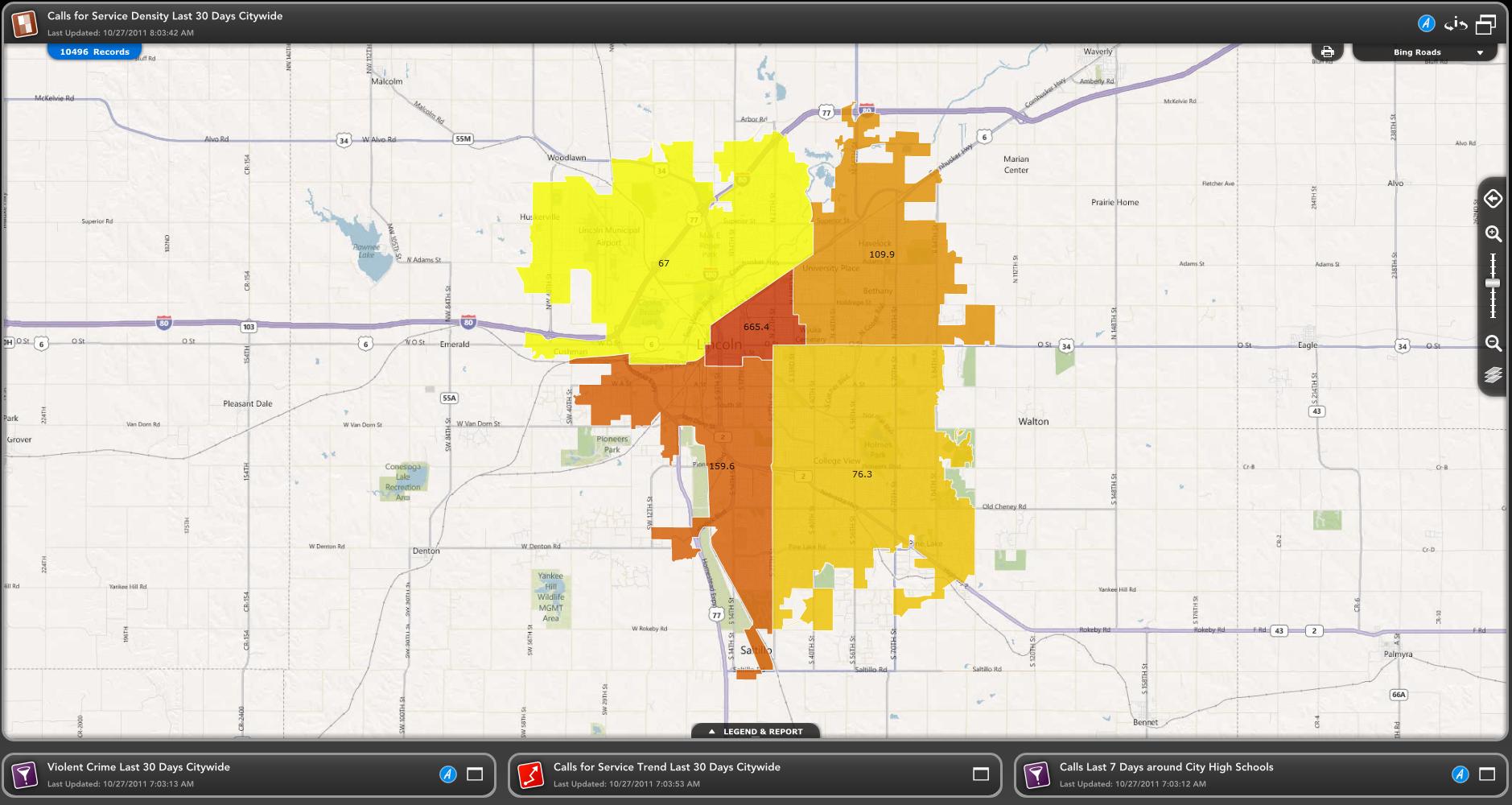Select Calls Last 7 Days around City High Schools

pyautogui.click(x=1166, y=767)
